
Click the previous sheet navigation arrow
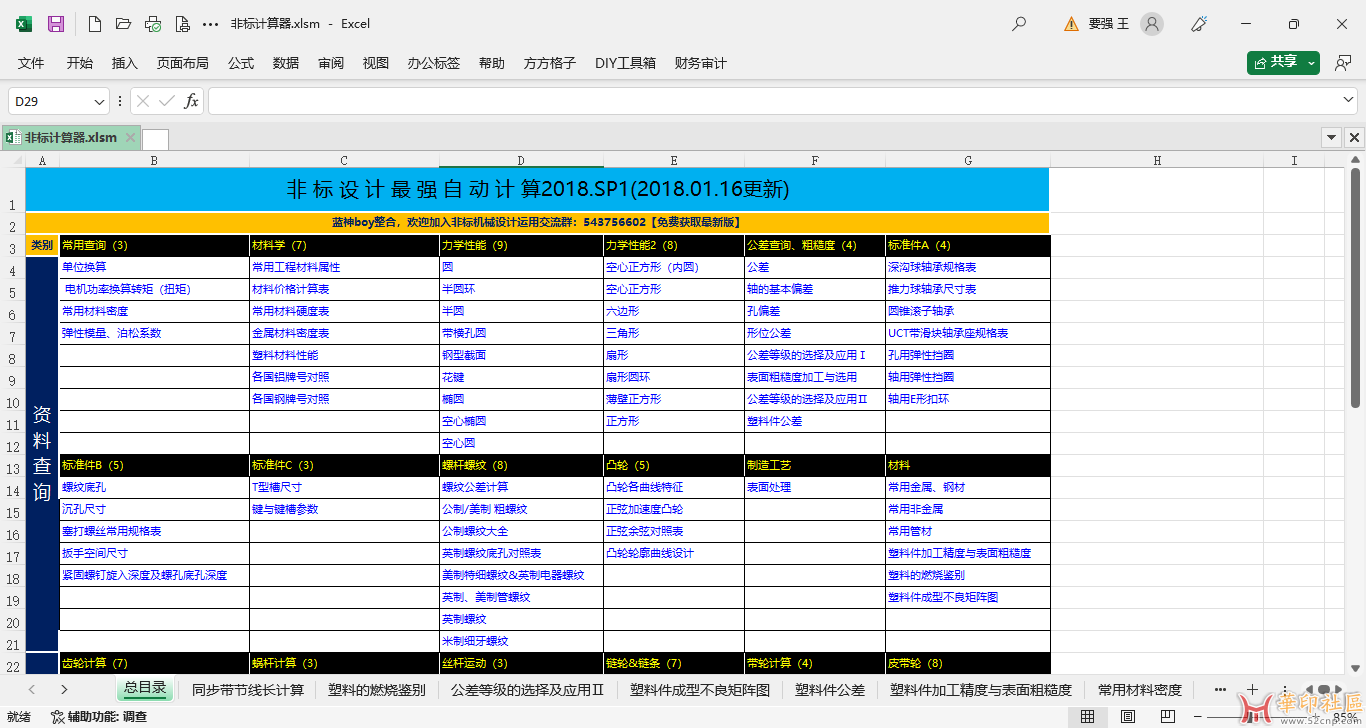(x=32, y=689)
